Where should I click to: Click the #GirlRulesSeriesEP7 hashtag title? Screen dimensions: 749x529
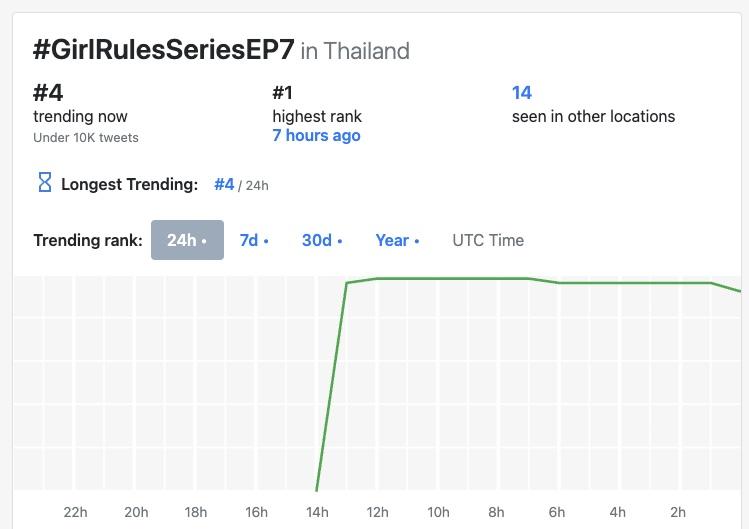click(163, 50)
